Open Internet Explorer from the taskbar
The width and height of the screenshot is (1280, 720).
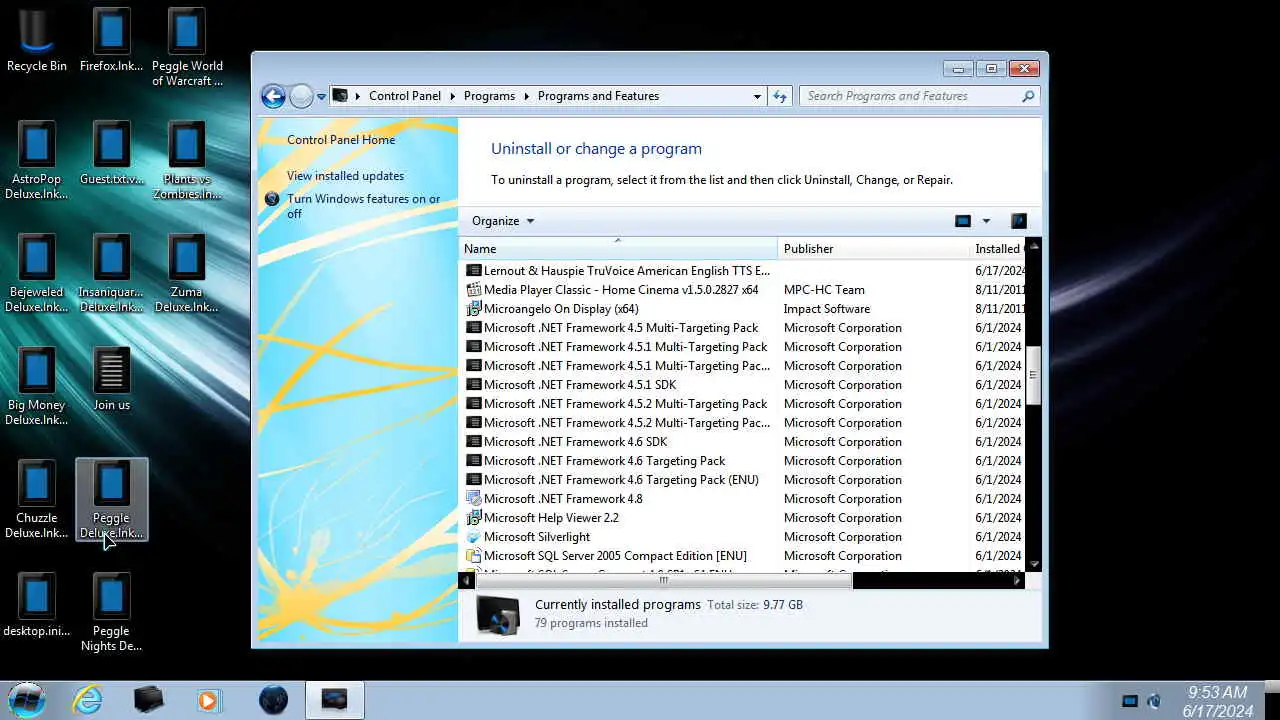(x=88, y=699)
